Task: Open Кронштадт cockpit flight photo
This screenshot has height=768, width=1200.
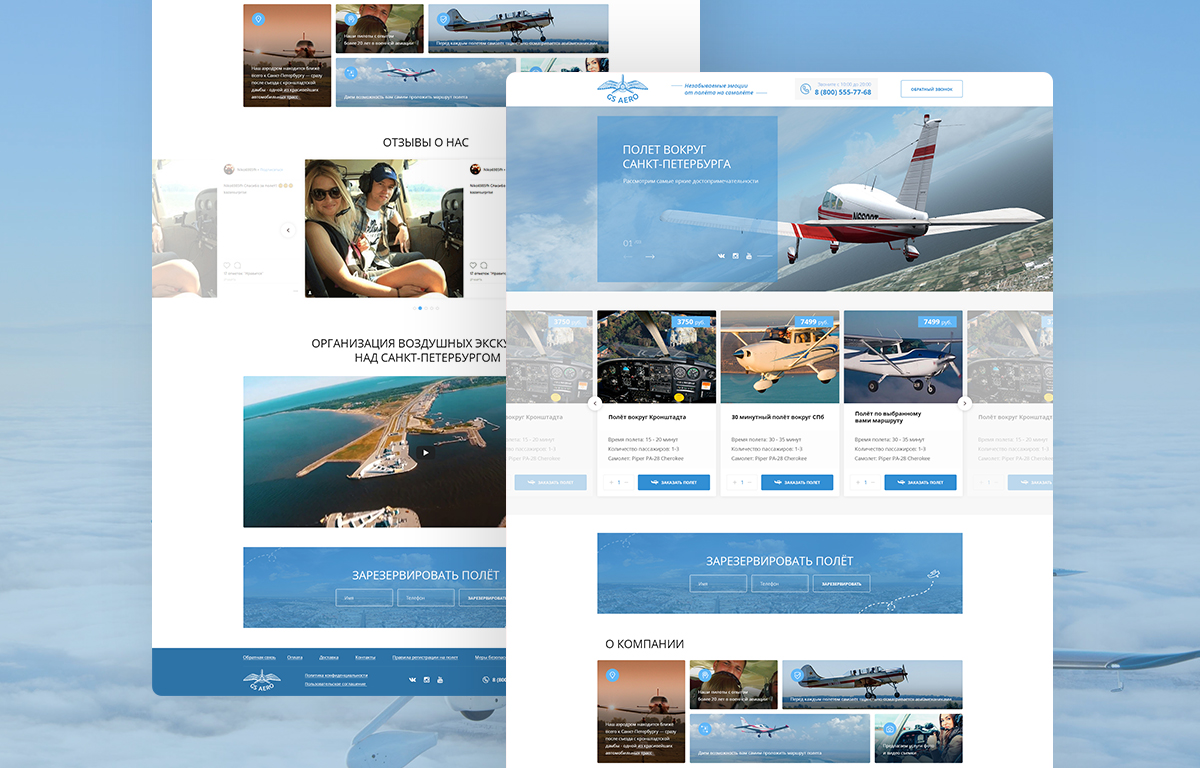Action: [656, 357]
